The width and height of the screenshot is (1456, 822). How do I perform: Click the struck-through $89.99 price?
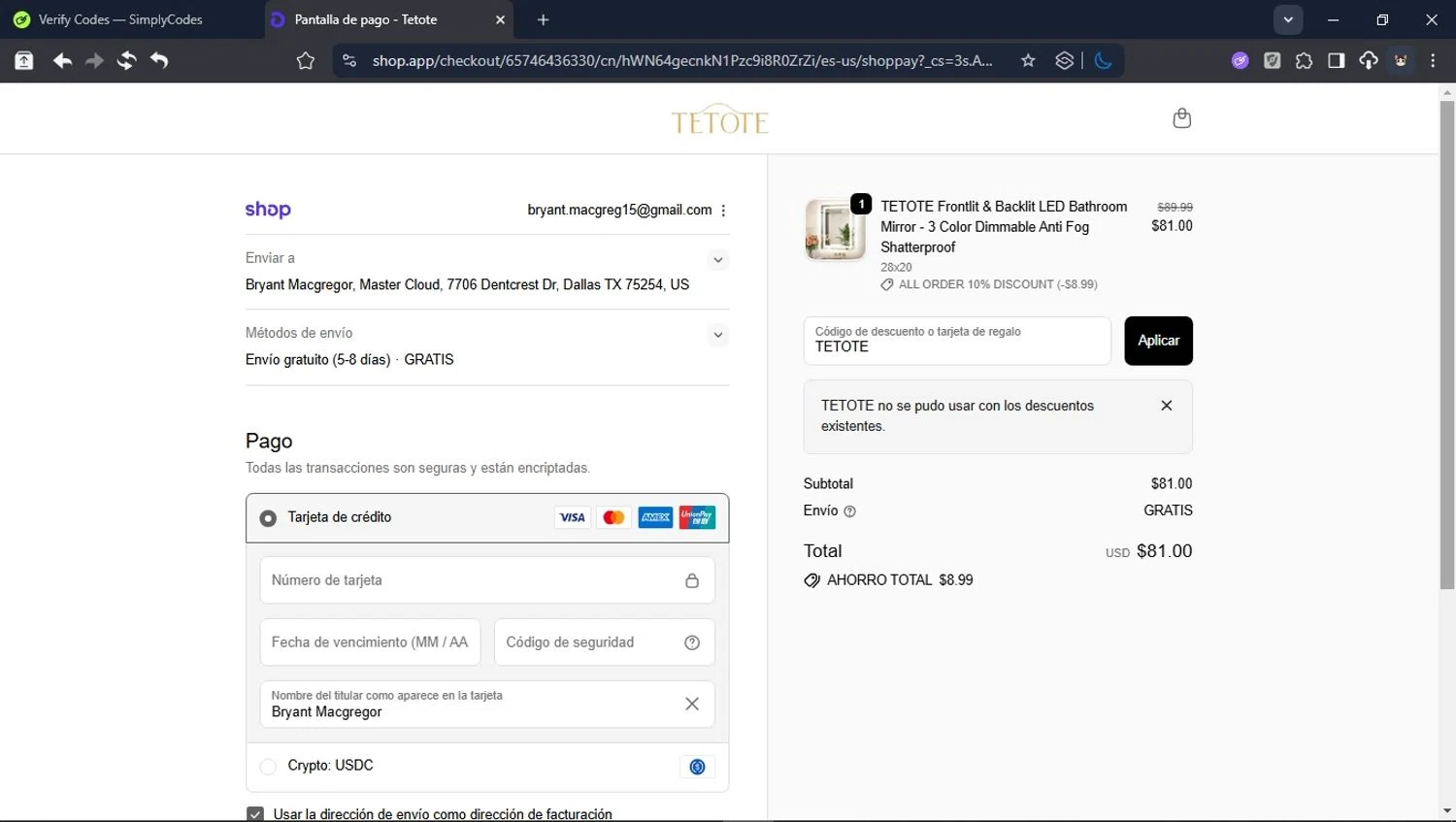(x=1175, y=207)
